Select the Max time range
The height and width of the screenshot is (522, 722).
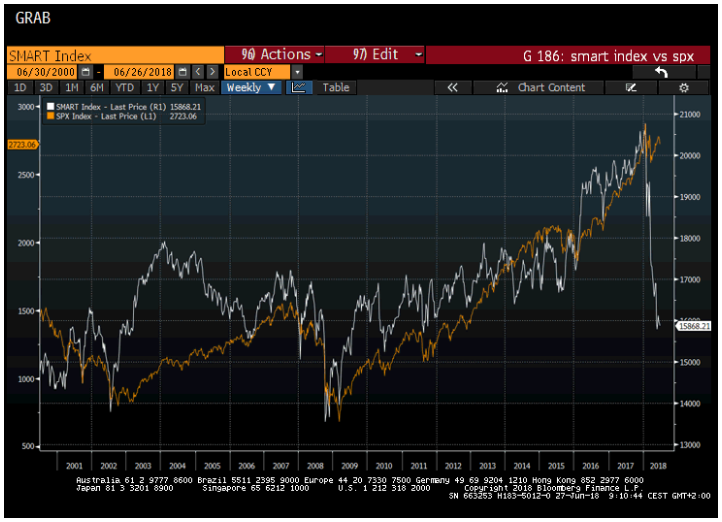pyautogui.click(x=204, y=87)
